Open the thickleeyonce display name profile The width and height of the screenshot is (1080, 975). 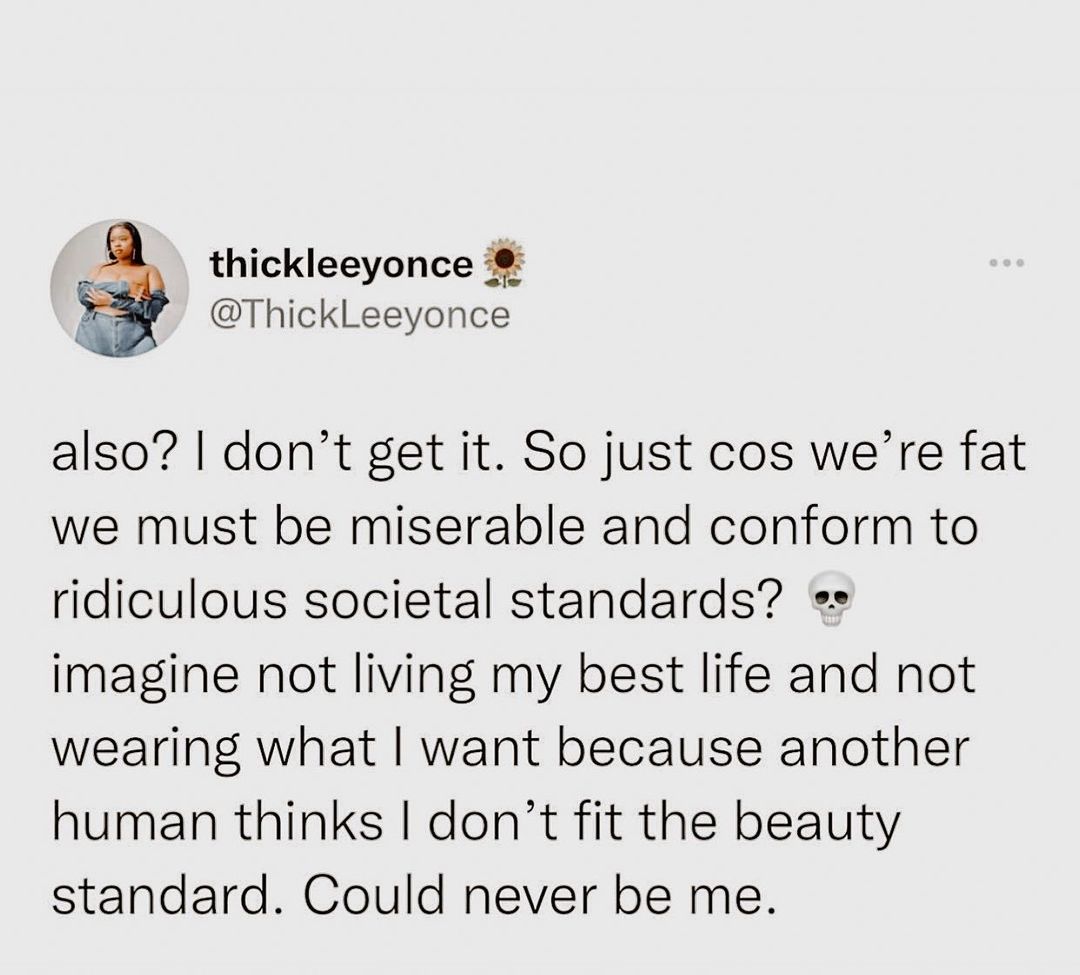pyautogui.click(x=342, y=264)
